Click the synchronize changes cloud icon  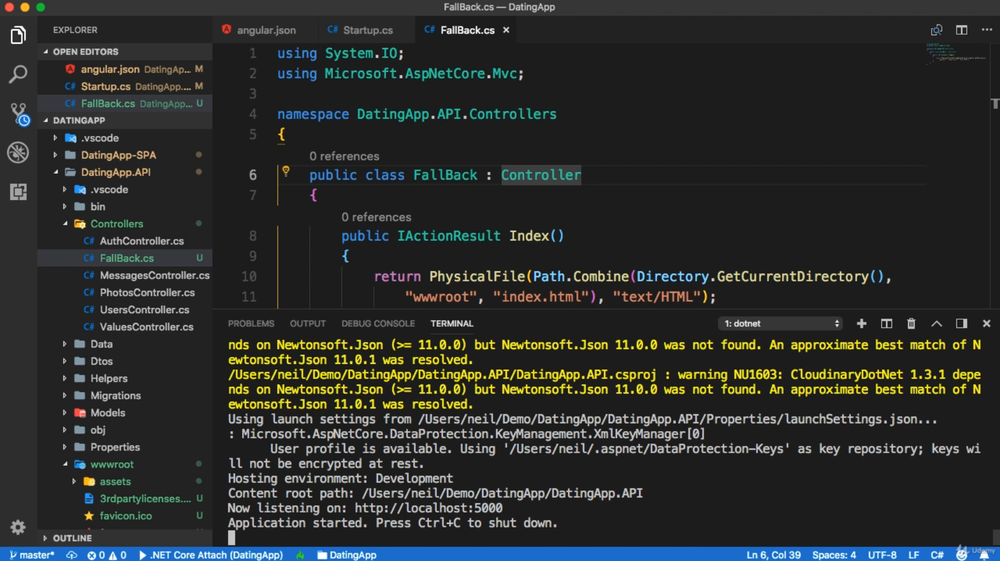(71, 555)
